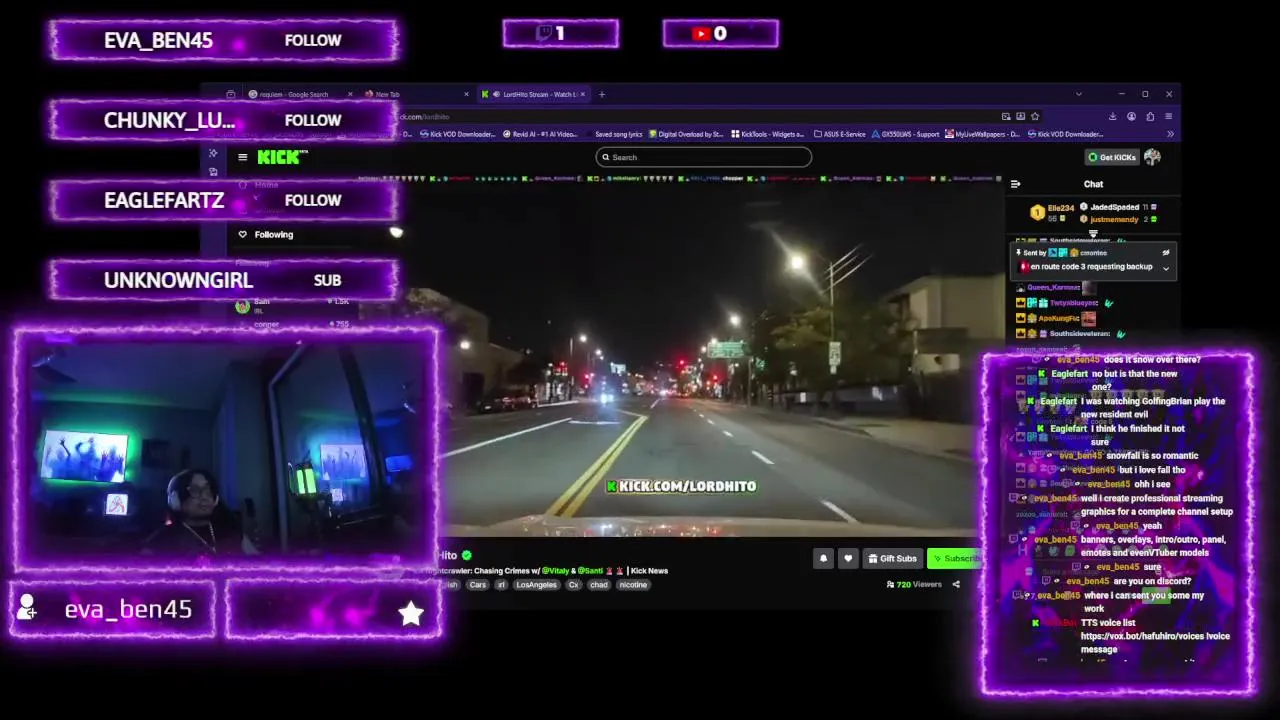Collapse the Chat panel arrow icon
This screenshot has height=720, width=1280.
(x=1015, y=184)
